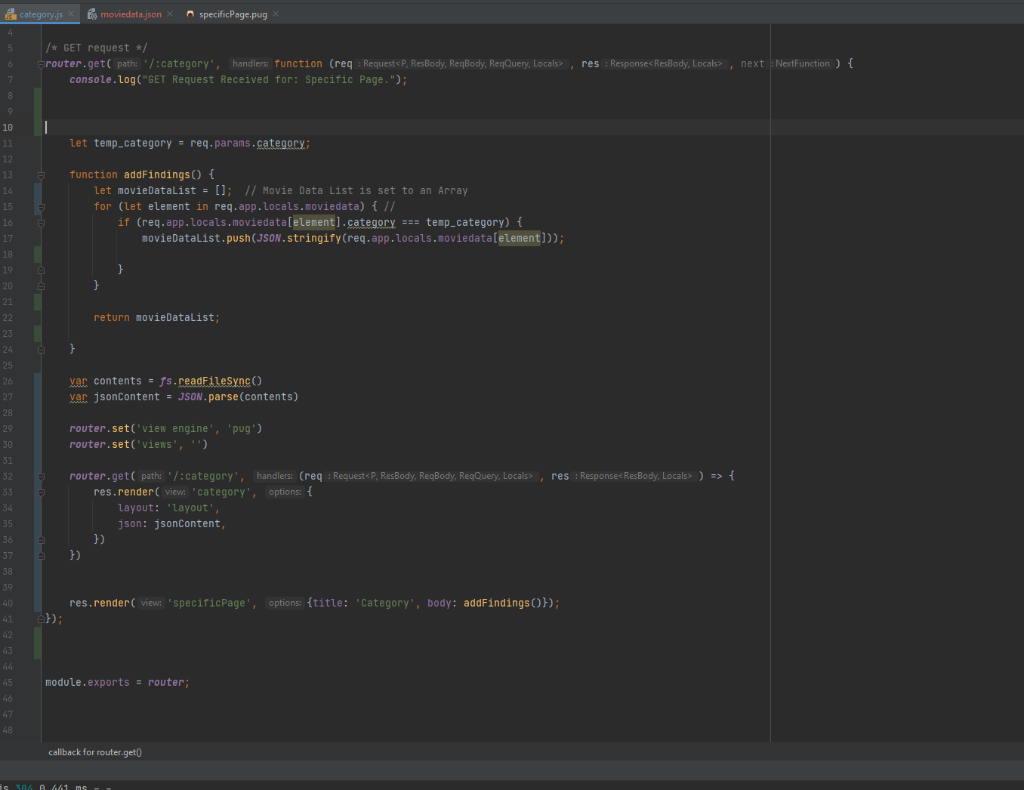Click the specificPage.pug file icon
1024x790 pixels.
click(190, 14)
